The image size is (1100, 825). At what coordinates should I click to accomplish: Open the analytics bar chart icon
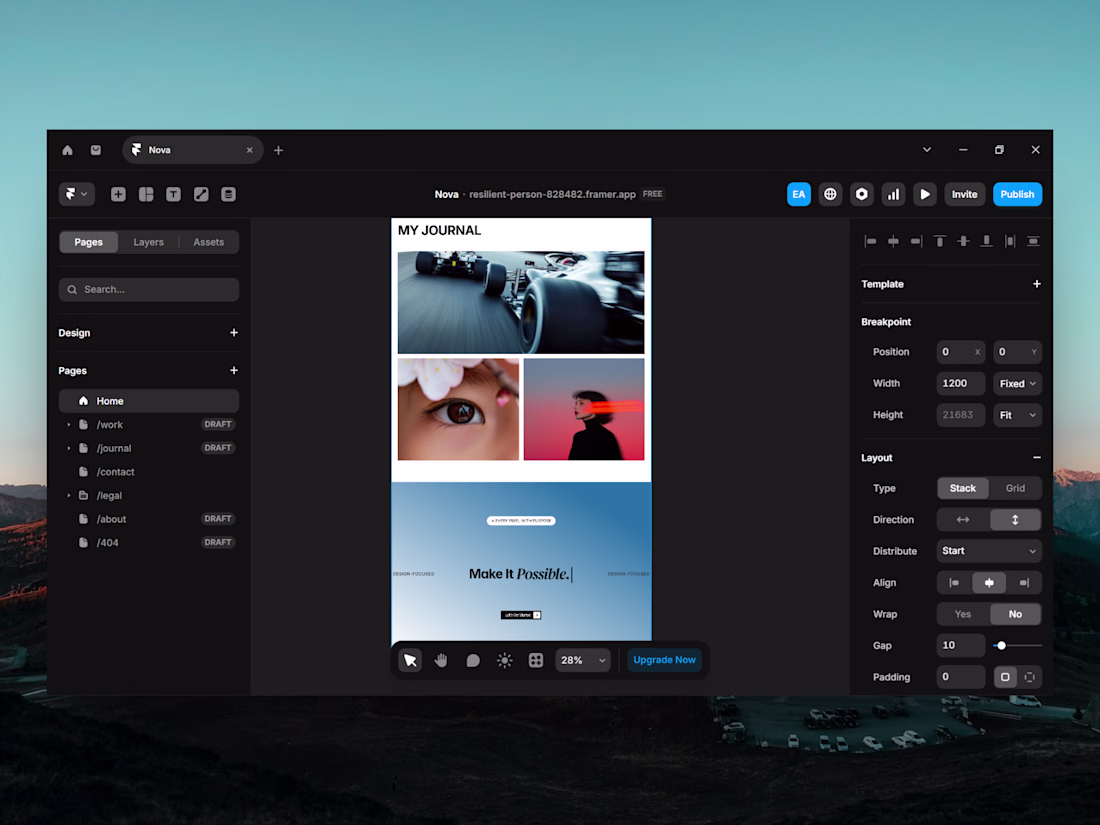893,194
